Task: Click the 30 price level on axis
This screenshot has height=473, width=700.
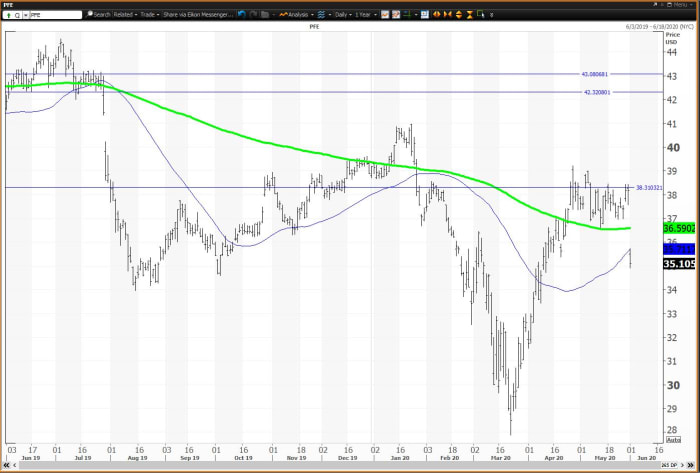Action: point(673,385)
